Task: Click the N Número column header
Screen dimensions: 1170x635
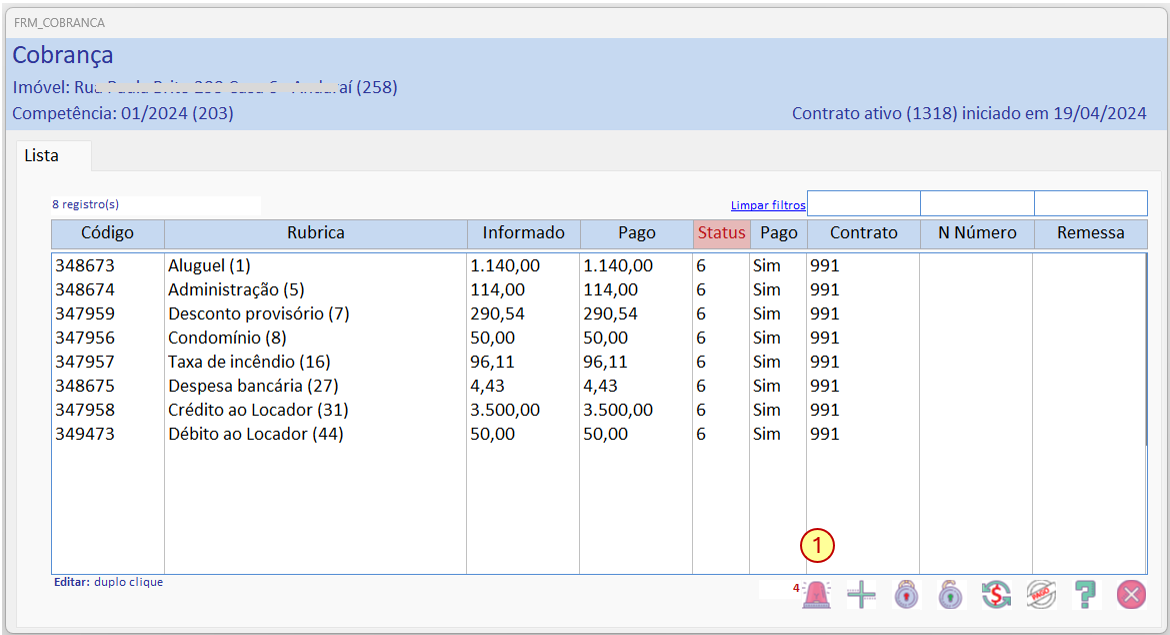Action: coord(977,233)
